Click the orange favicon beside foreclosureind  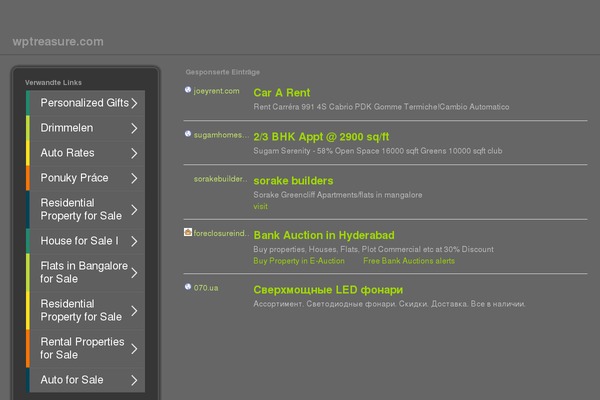188,232
